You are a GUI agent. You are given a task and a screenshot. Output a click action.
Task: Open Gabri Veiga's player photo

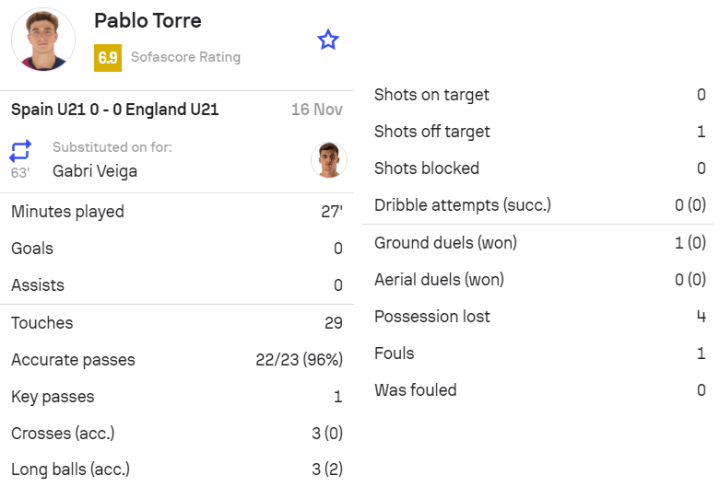coord(328,160)
